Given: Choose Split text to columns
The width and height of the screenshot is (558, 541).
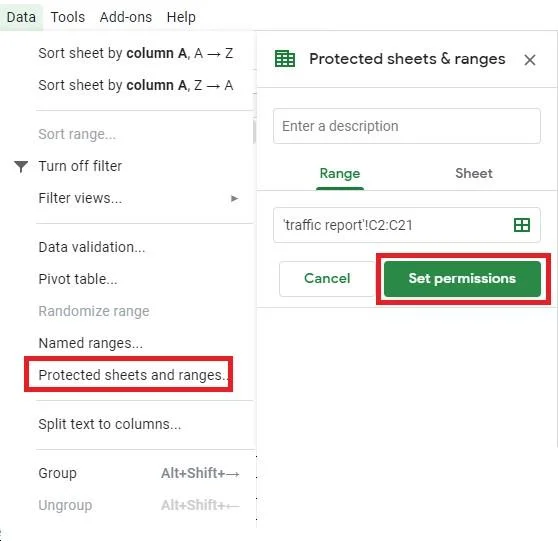Looking at the screenshot, I should tap(110, 424).
